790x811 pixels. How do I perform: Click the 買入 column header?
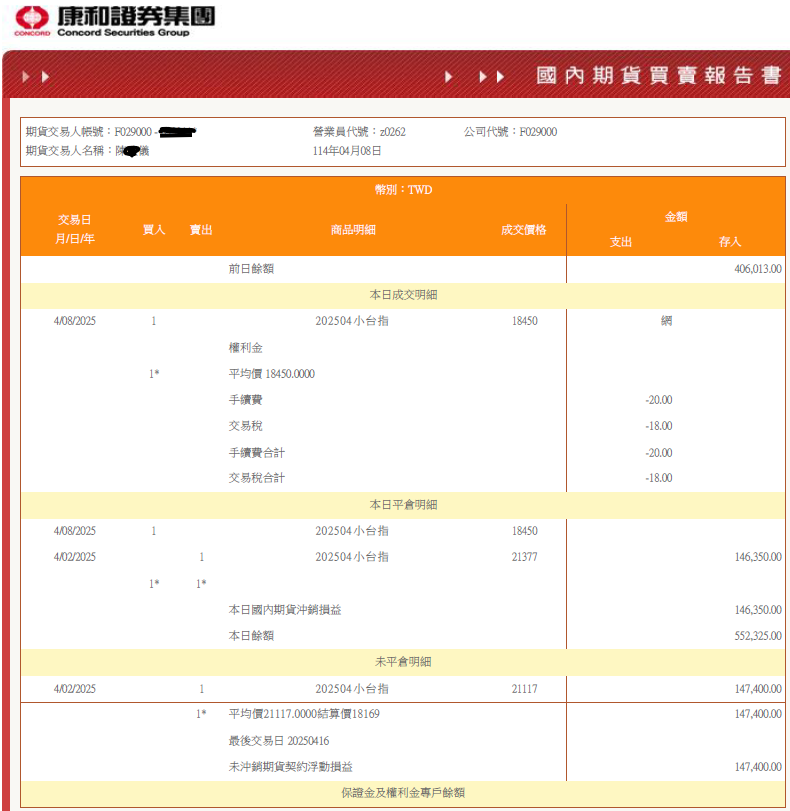pos(154,230)
